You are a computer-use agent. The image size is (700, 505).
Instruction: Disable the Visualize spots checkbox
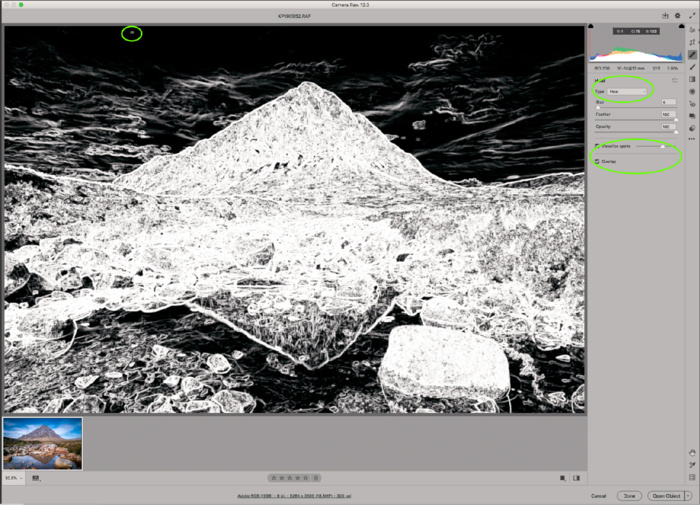coord(598,146)
